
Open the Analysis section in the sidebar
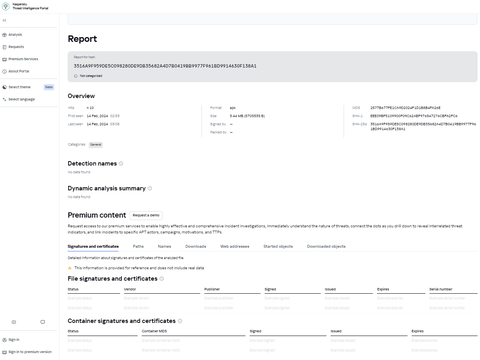(12, 35)
